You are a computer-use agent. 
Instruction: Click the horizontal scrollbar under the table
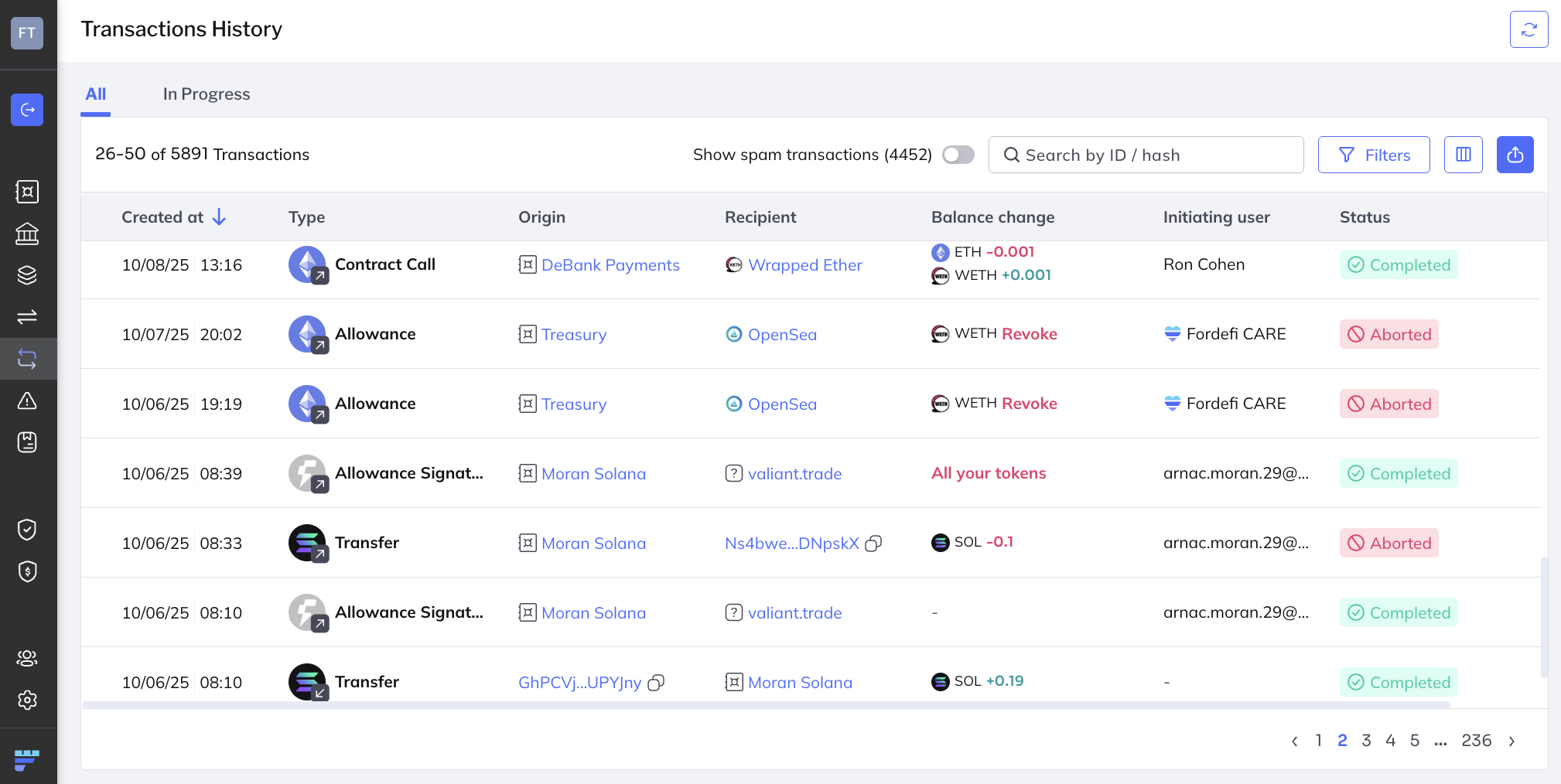click(766, 704)
